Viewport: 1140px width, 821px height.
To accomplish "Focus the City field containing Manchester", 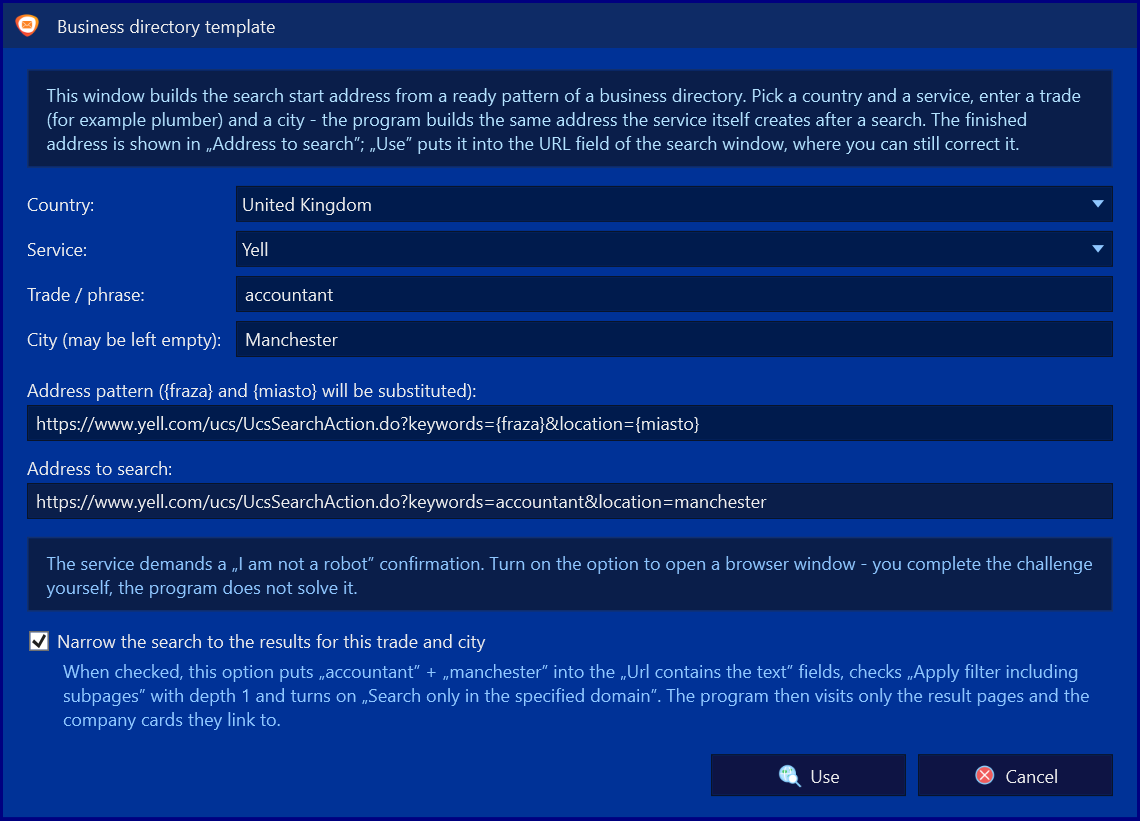I will coord(674,340).
